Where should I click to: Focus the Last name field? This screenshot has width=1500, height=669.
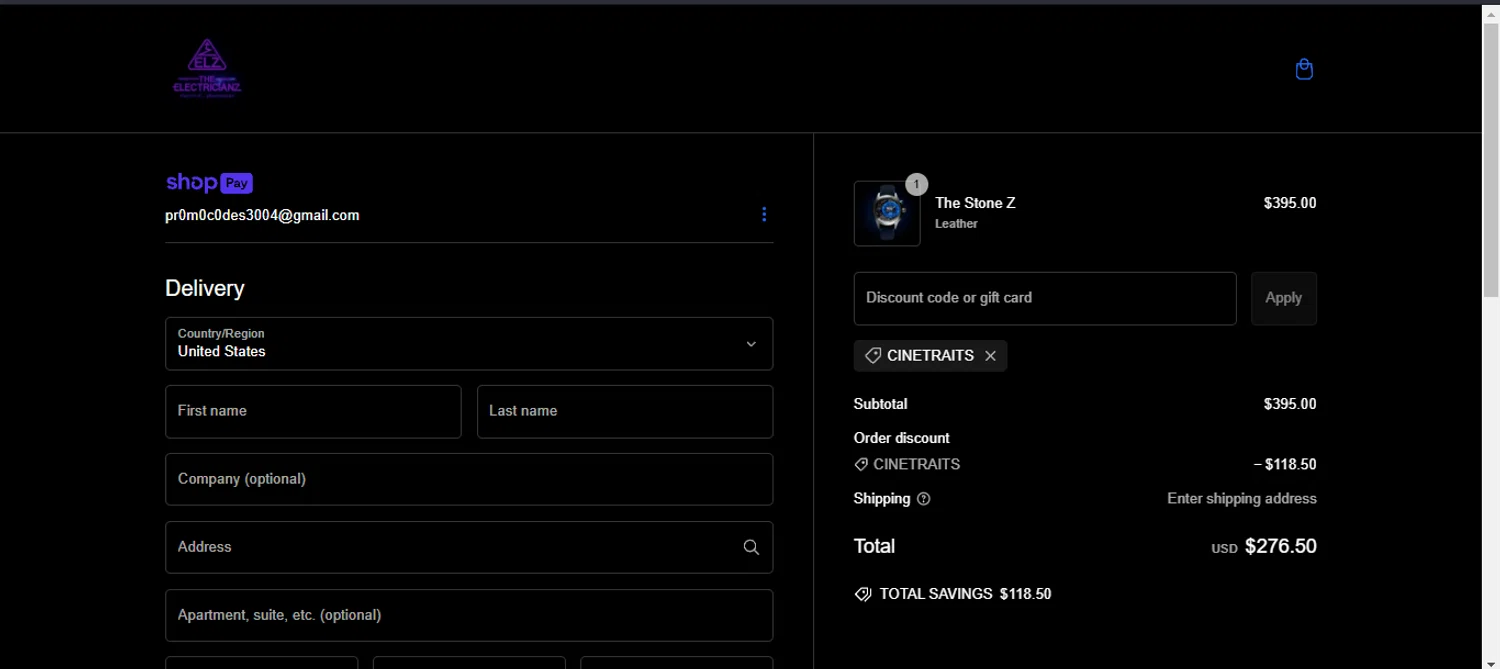tap(625, 411)
